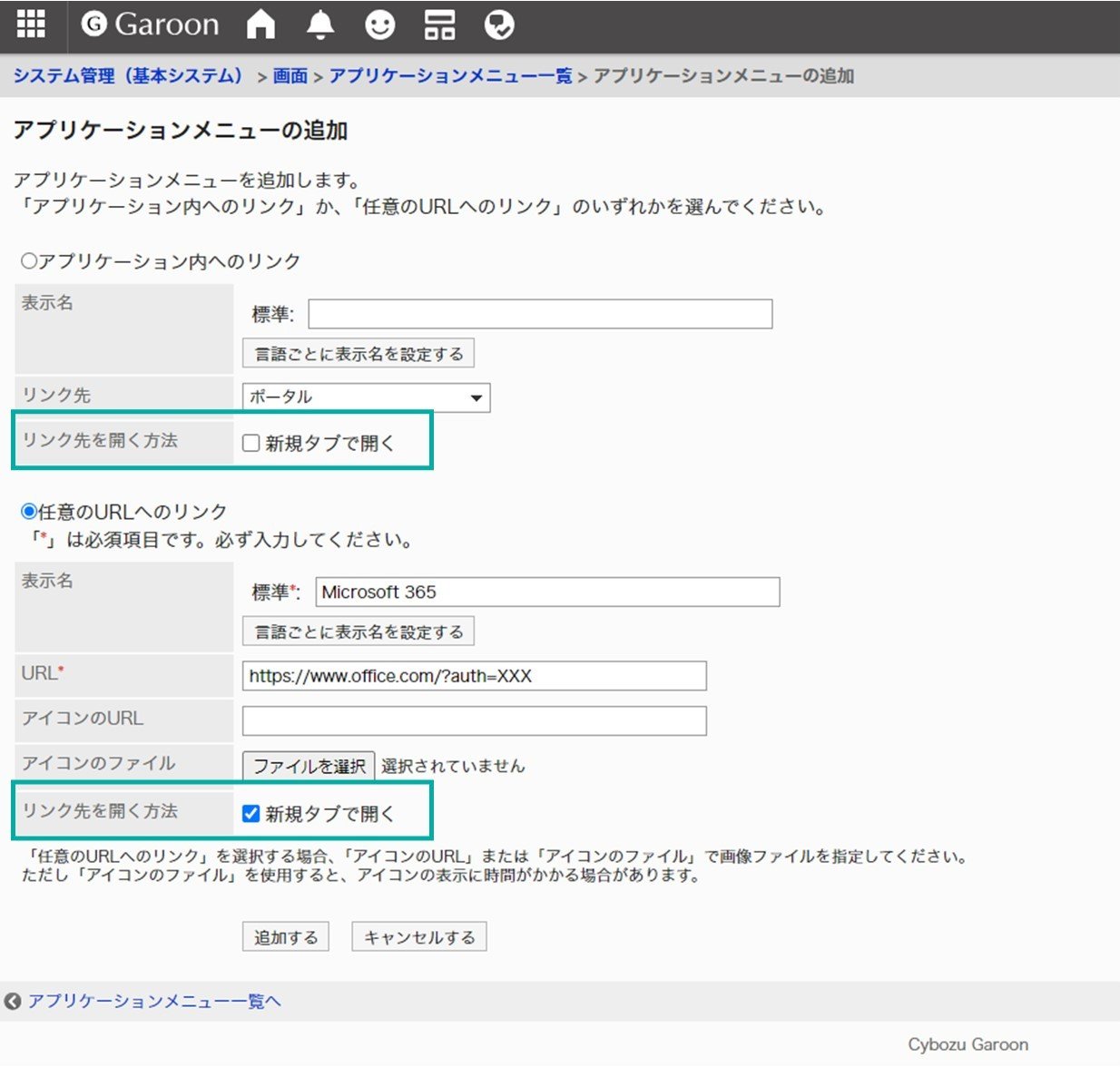
Task: Click the URL field with office.com address
Action: (x=475, y=676)
